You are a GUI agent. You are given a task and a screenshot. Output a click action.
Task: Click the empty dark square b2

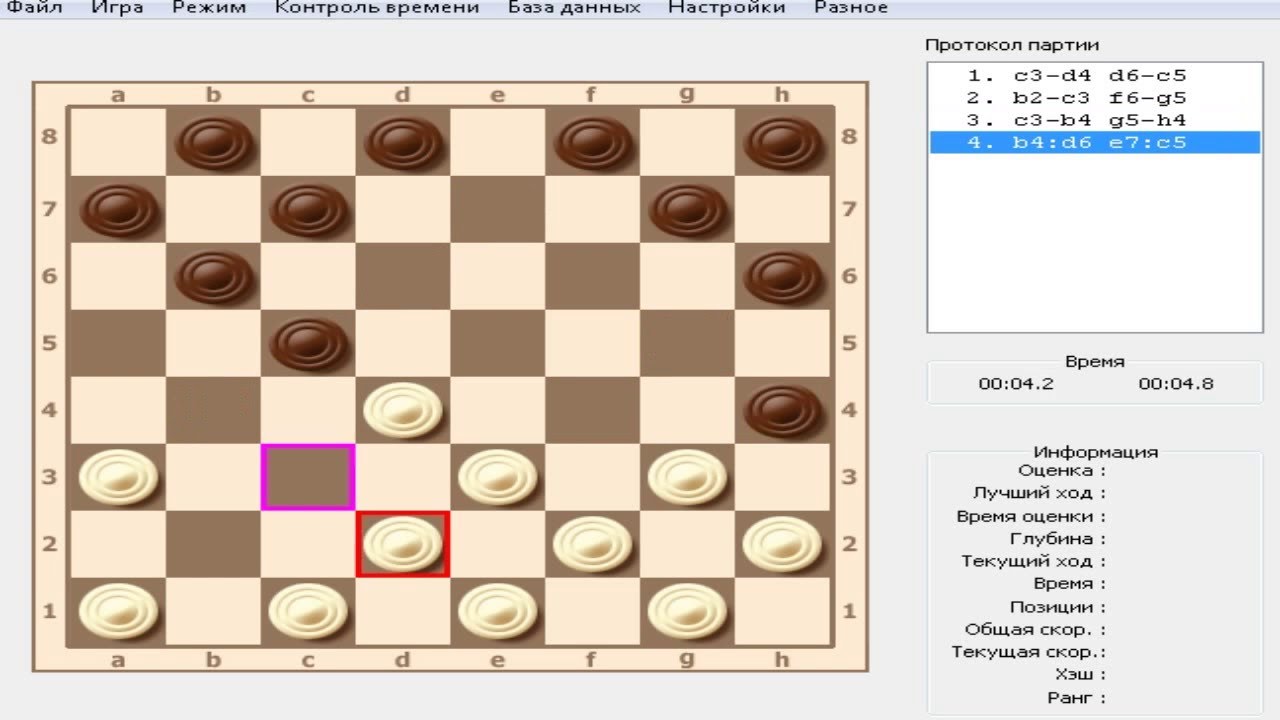213,544
